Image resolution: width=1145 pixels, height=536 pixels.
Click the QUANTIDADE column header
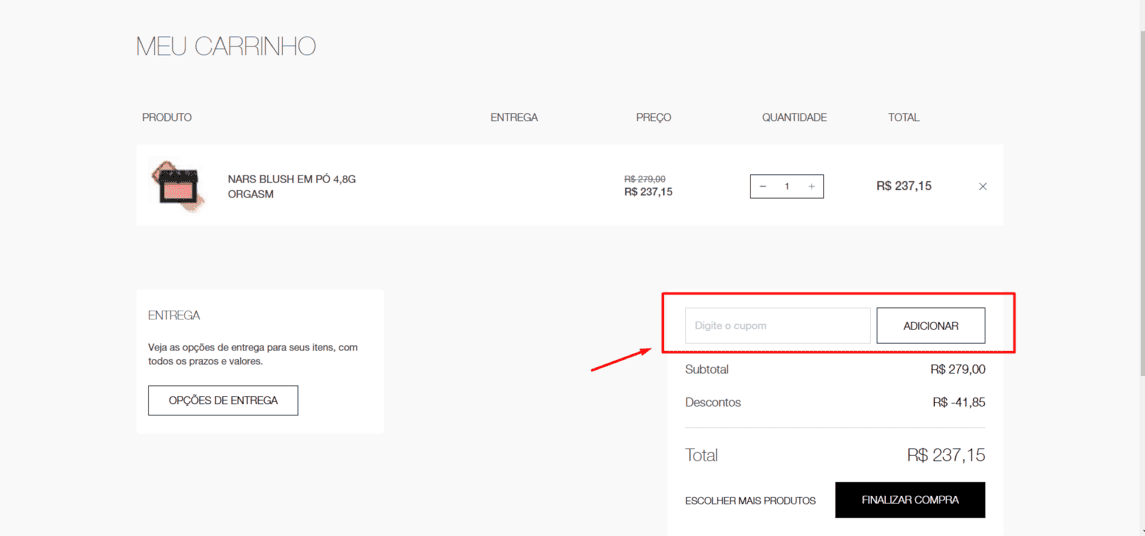point(794,117)
